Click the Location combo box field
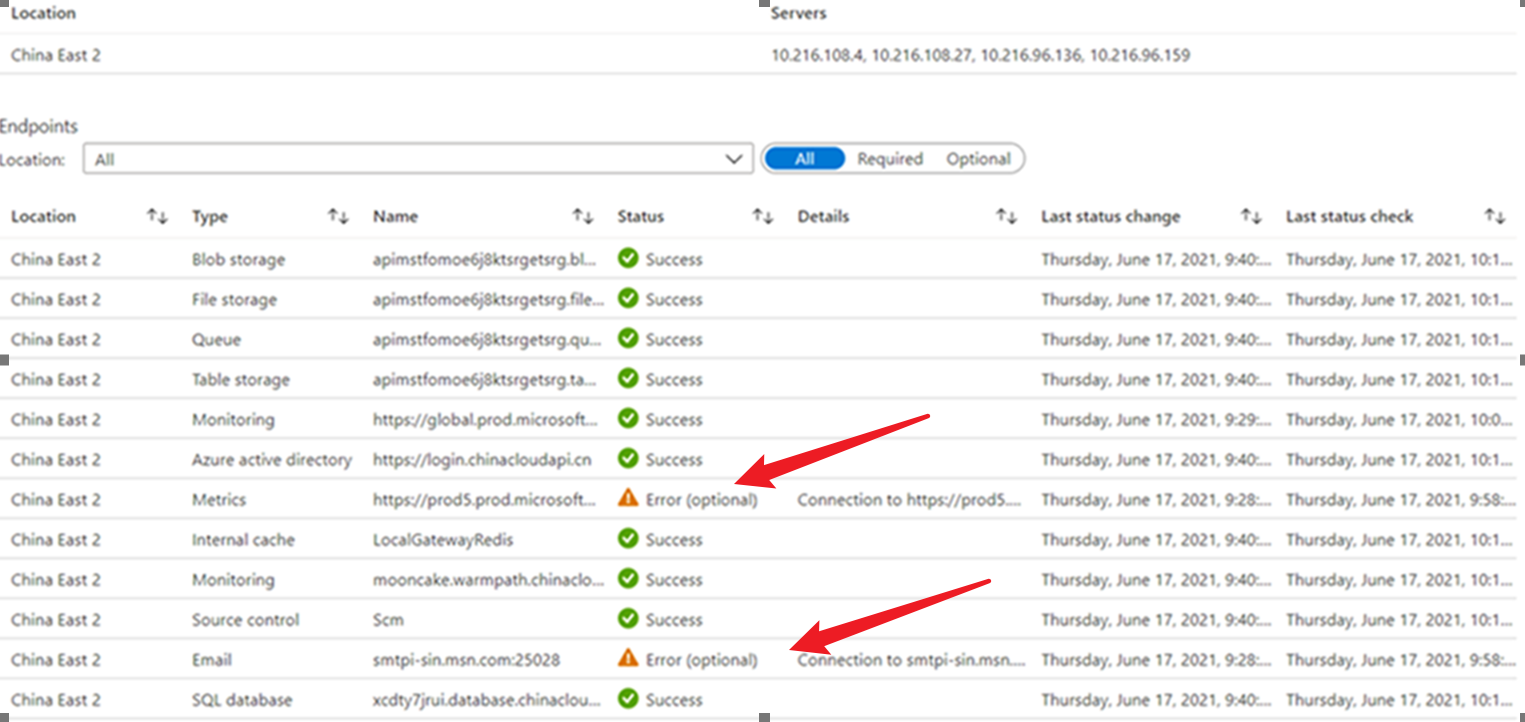Screen dimensions: 1525x722 [400, 159]
